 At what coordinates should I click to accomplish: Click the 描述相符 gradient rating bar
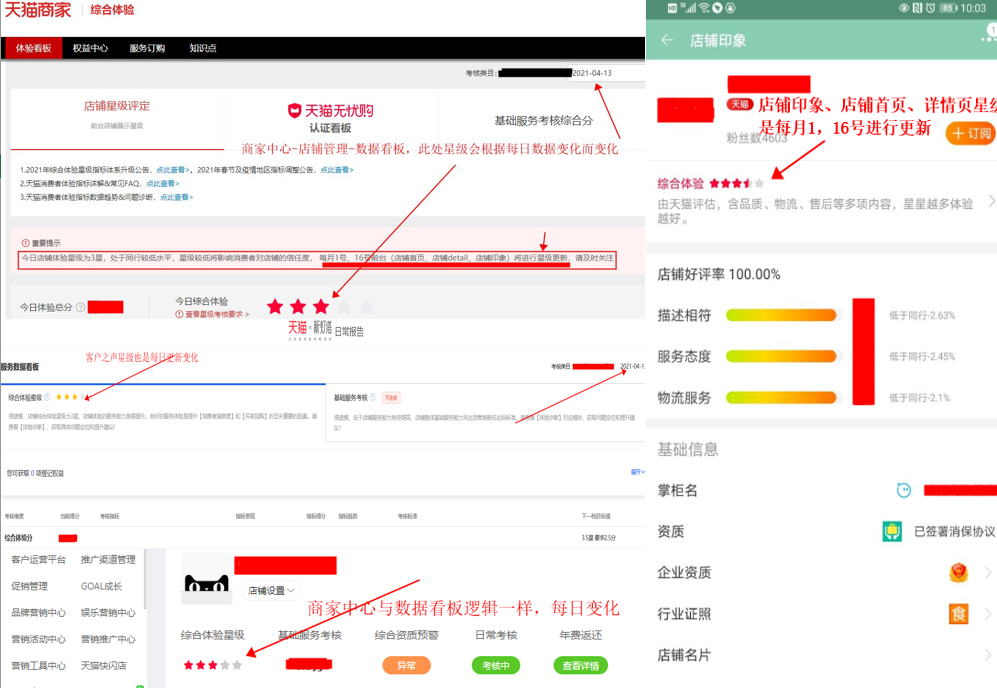(780, 316)
